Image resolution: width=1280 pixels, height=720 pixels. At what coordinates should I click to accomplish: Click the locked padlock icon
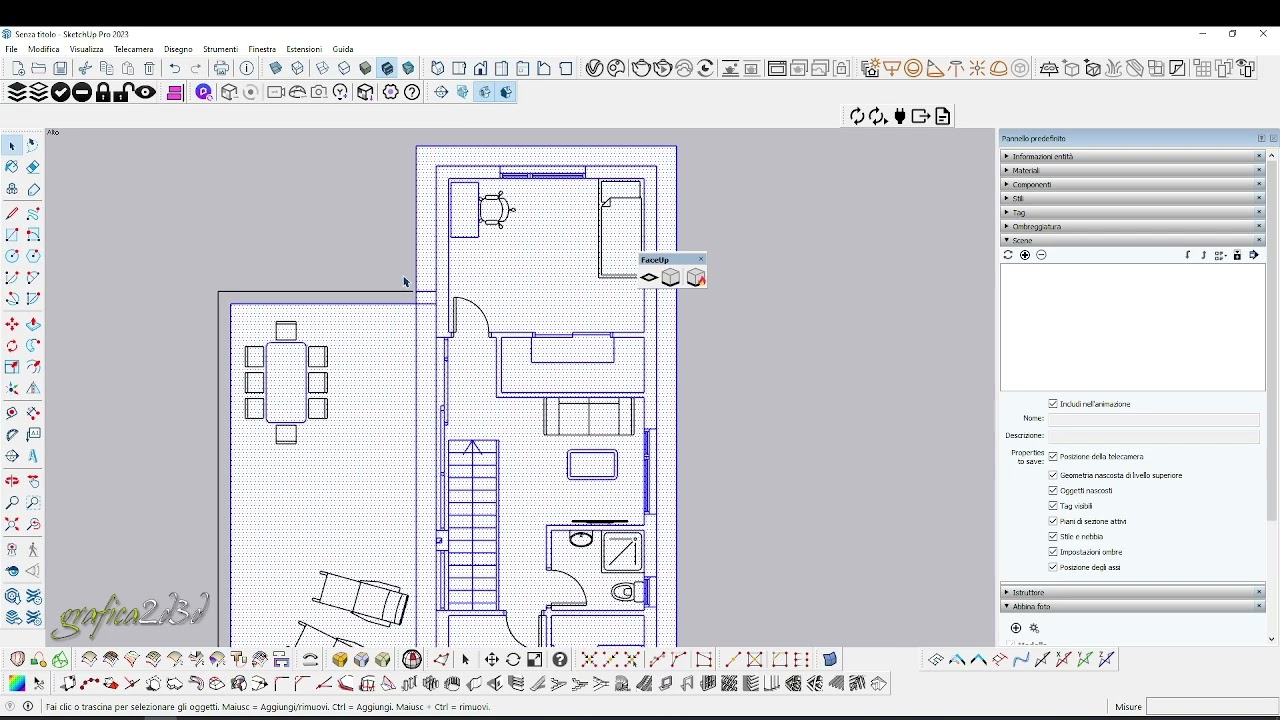[x=103, y=92]
